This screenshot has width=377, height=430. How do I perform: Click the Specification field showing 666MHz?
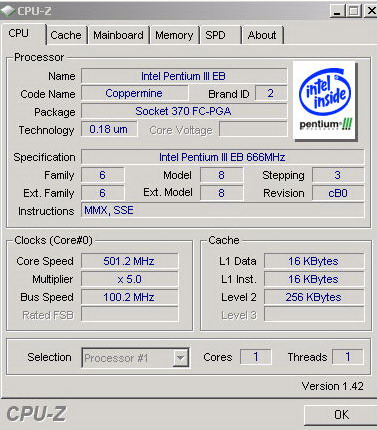coord(223,157)
